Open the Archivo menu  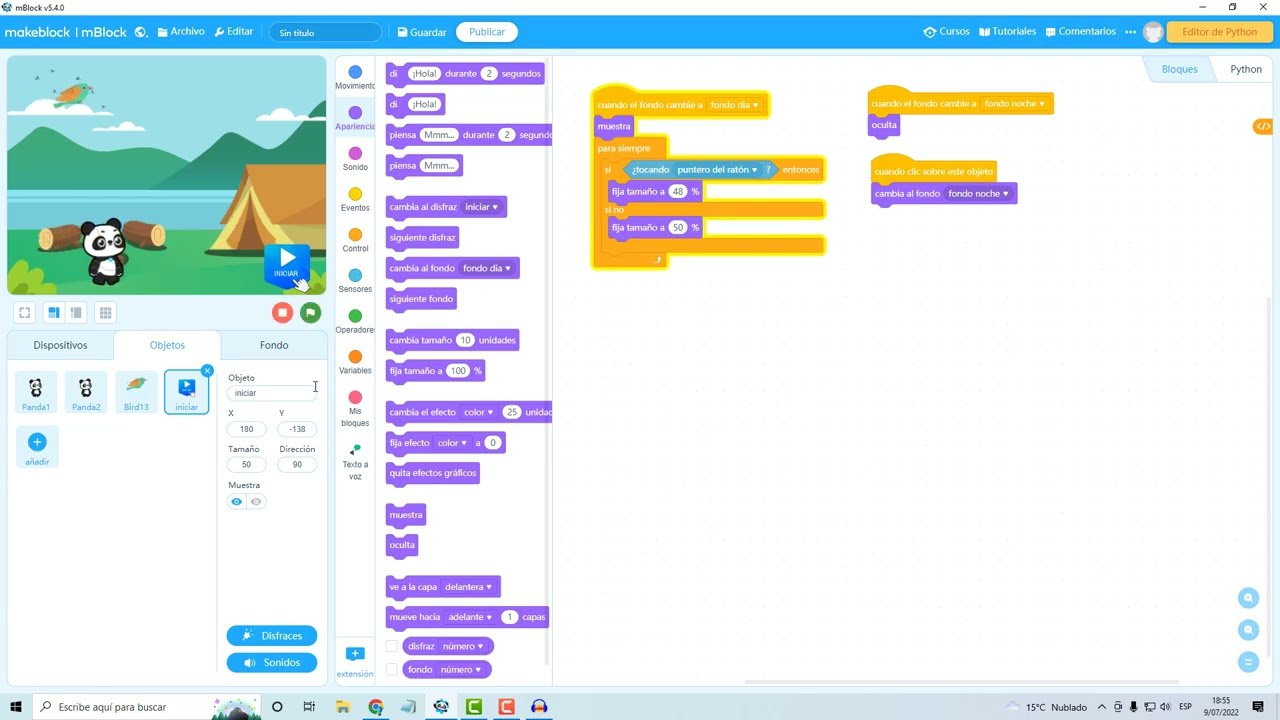click(x=181, y=32)
